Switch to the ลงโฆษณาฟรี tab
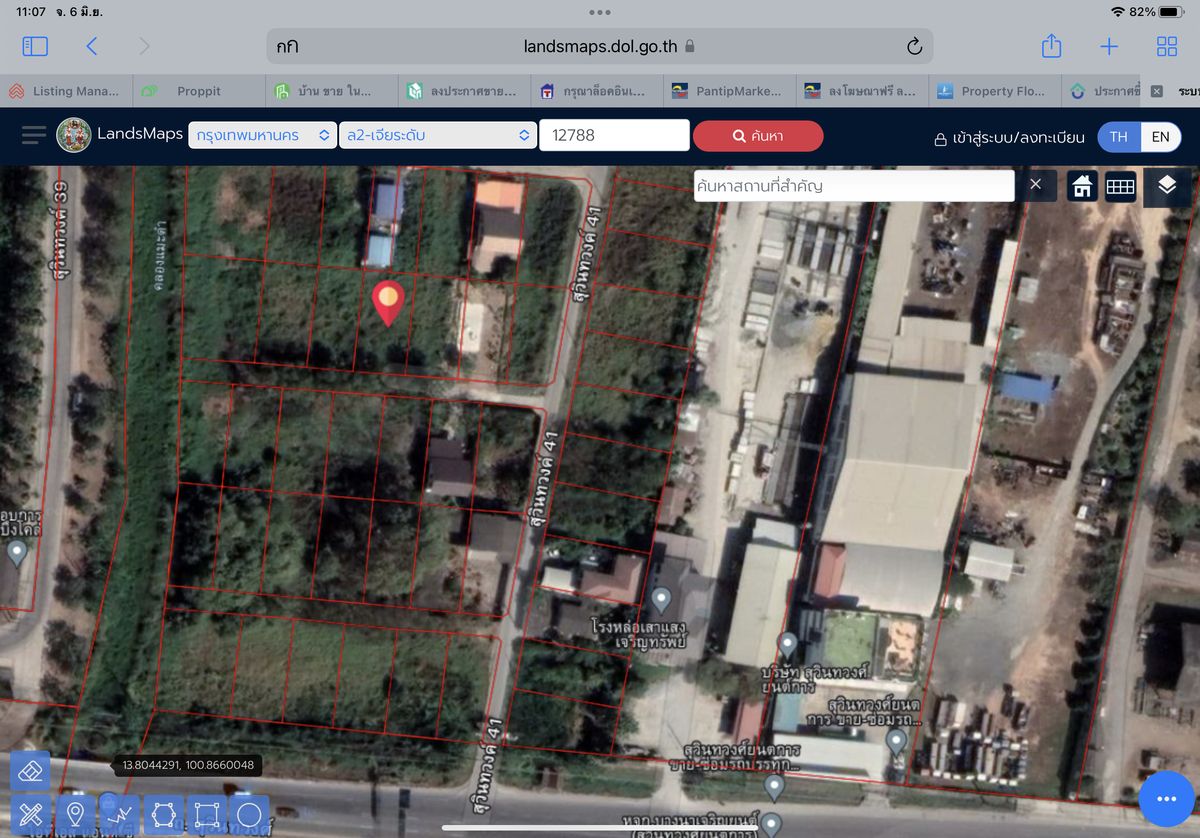 (x=864, y=91)
